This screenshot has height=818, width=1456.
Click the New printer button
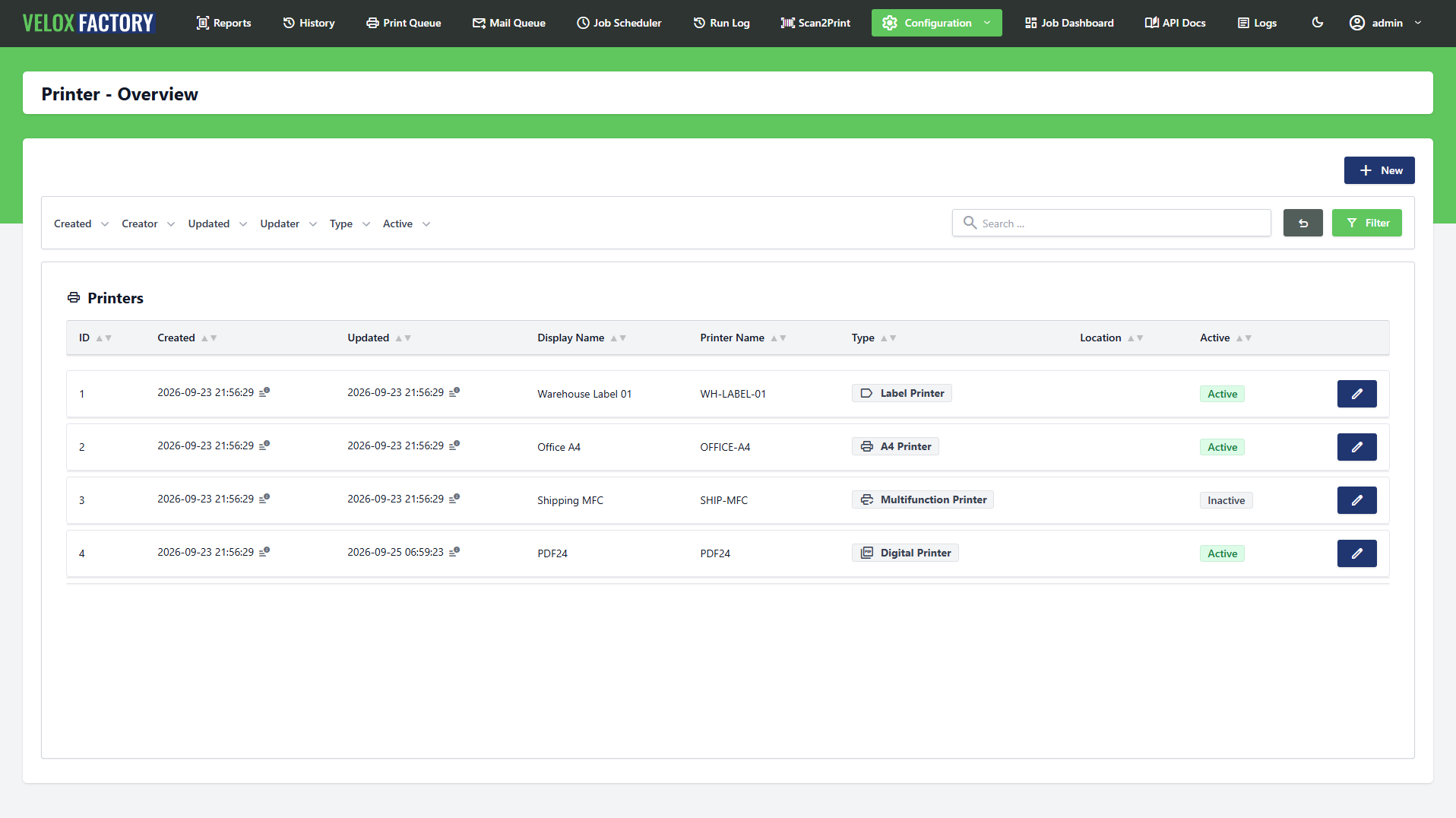(1378, 170)
